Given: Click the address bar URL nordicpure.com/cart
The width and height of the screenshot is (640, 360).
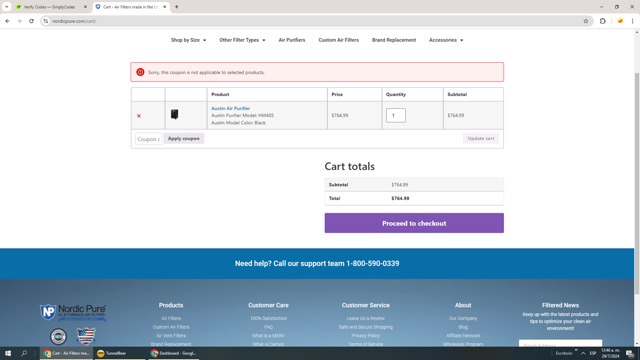Looking at the screenshot, I should (74, 21).
